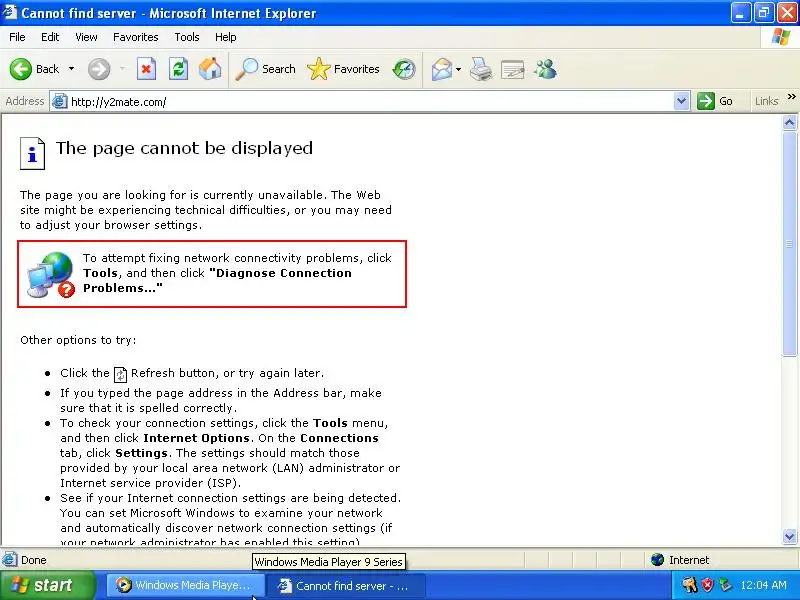Click "The page cannot be displayed" heading
The width and height of the screenshot is (800, 600).
tap(184, 148)
